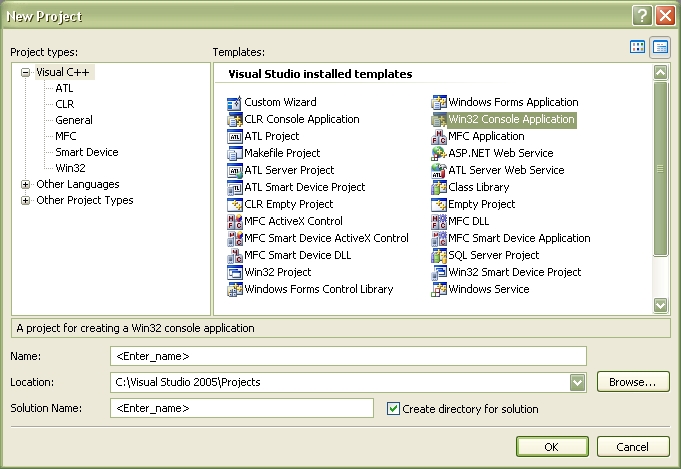Close the New Project dialog
The width and height of the screenshot is (681, 469).
(x=665, y=16)
